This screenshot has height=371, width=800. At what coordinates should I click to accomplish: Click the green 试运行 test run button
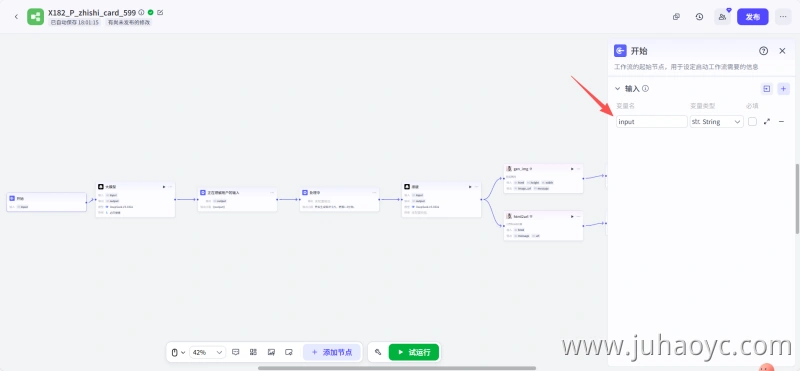414,352
